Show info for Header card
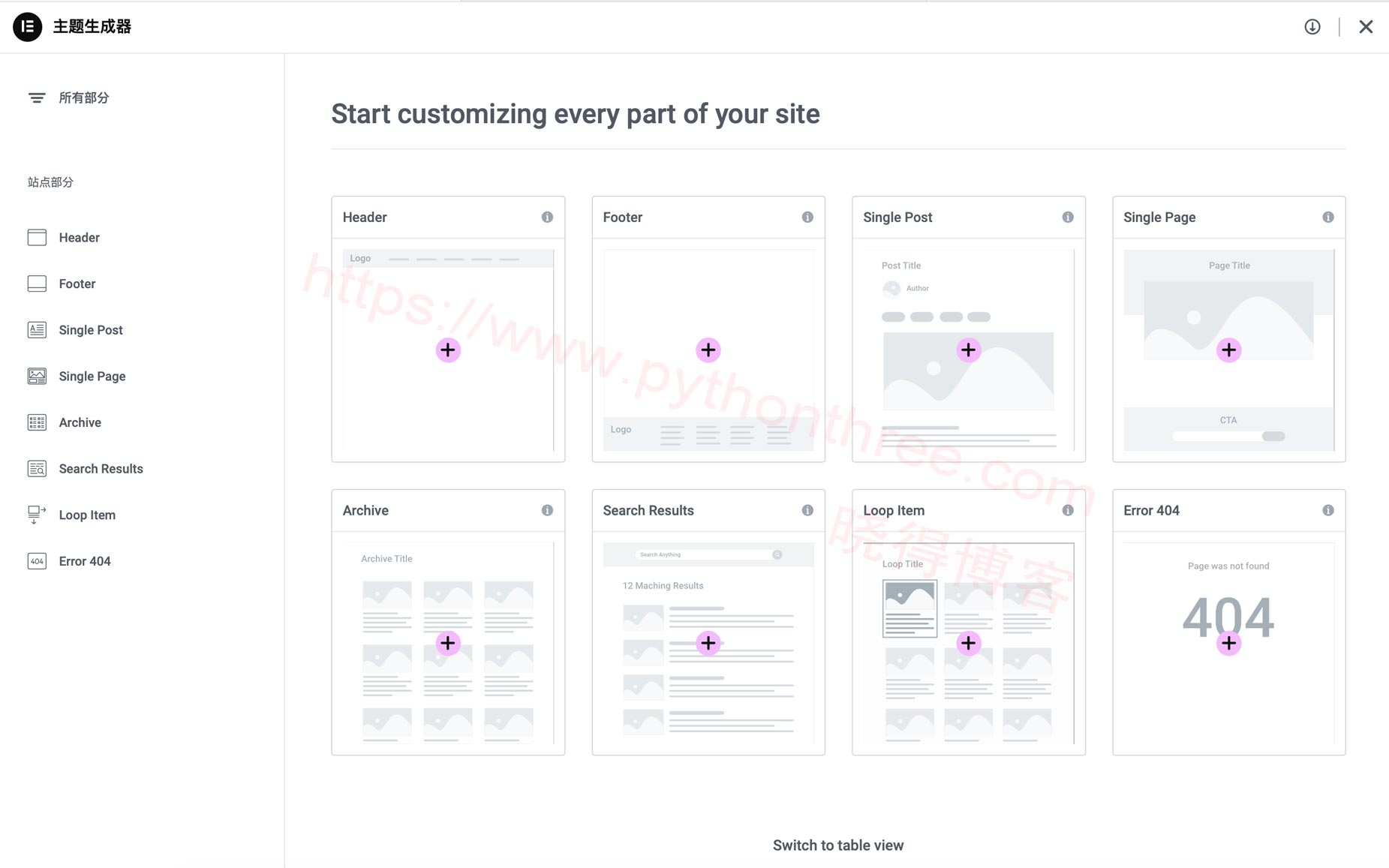This screenshot has height=868, width=1389. pos(547,217)
